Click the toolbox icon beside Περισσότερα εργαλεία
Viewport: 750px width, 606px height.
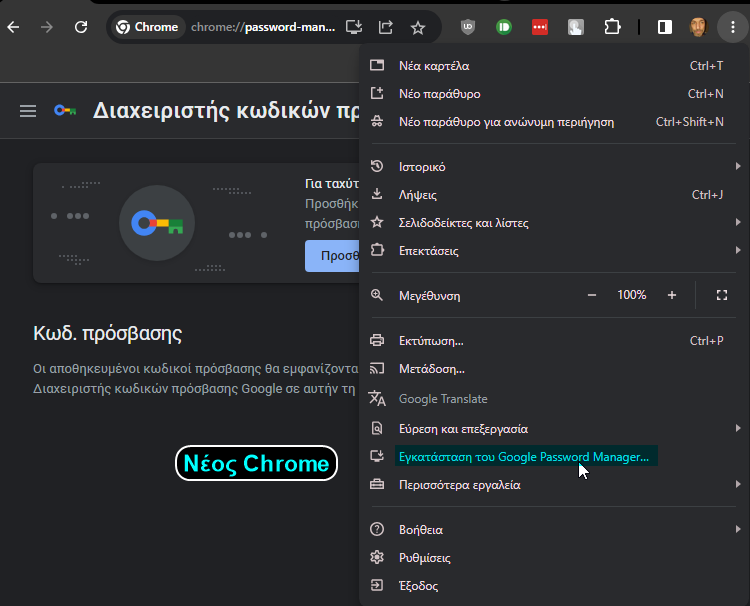coord(377,485)
